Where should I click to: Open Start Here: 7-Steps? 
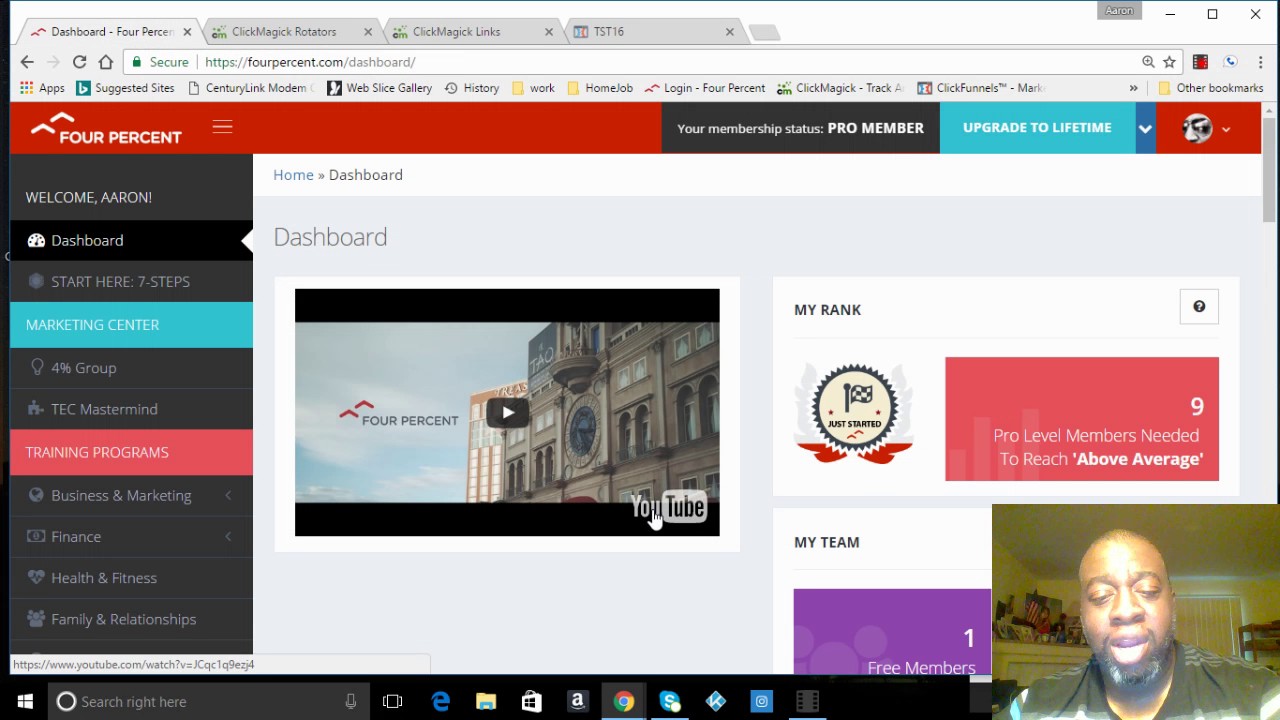tap(131, 282)
